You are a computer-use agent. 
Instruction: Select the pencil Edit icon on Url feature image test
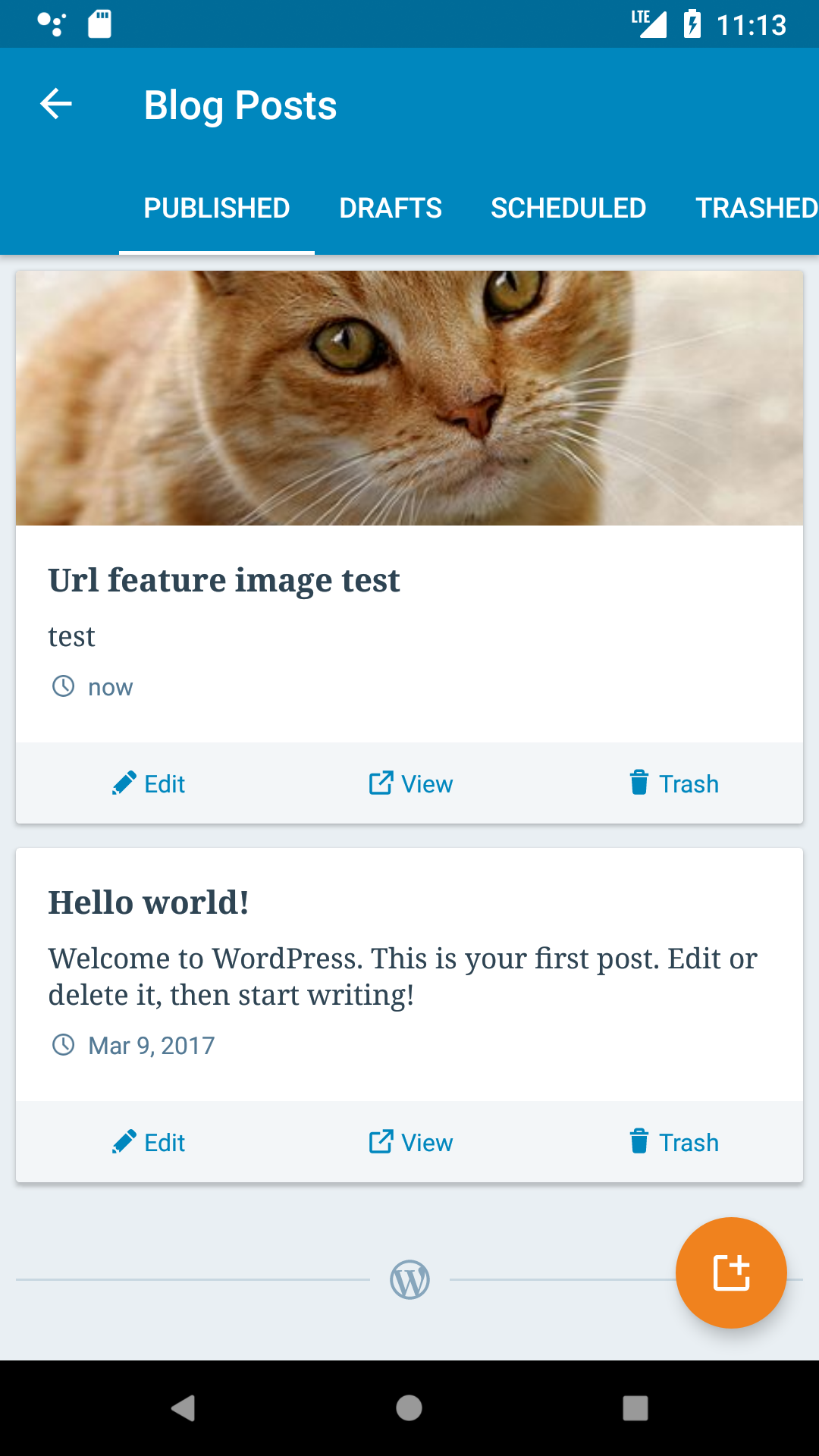tap(124, 783)
